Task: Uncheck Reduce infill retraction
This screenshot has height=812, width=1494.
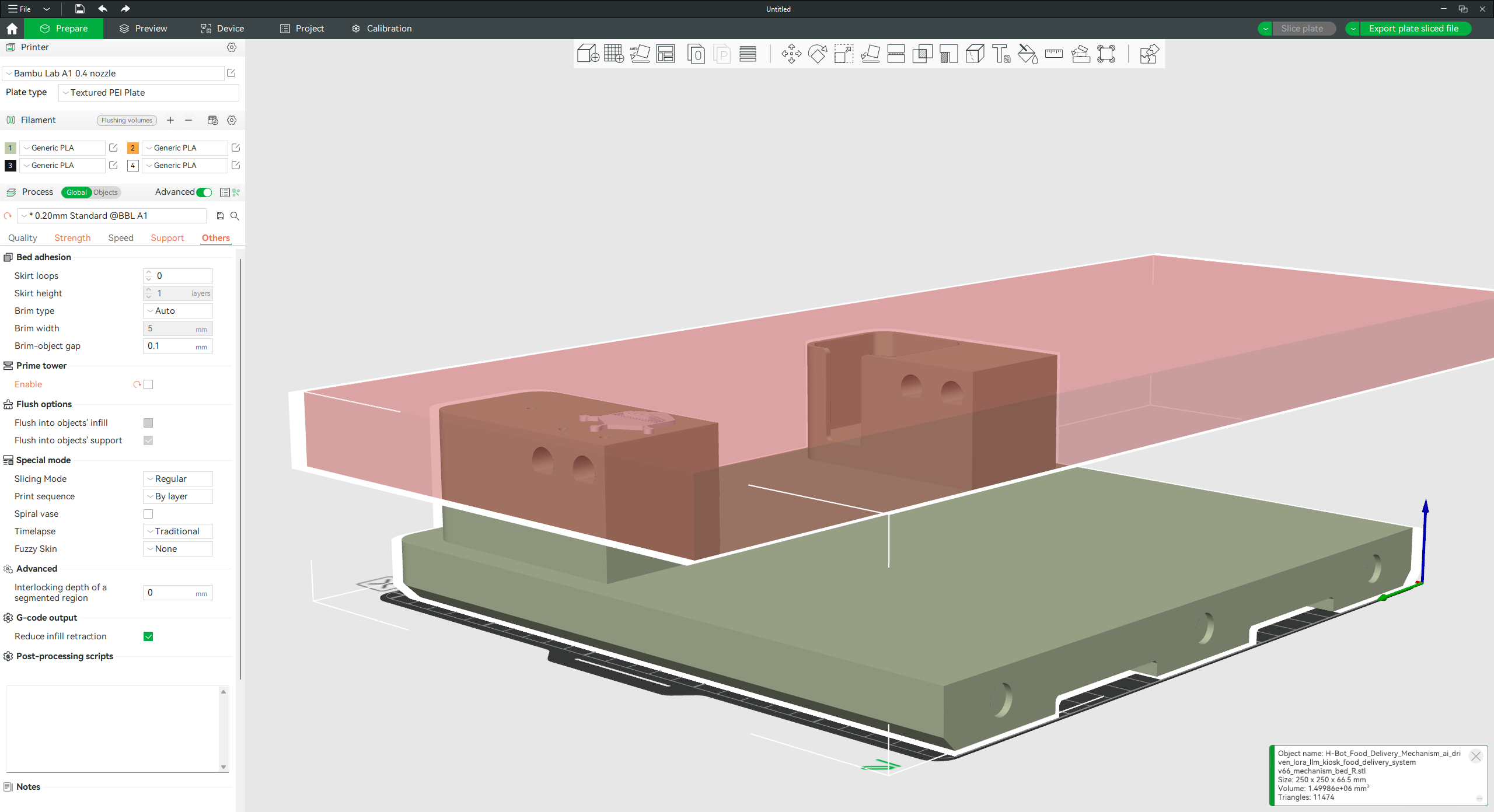Action: coord(148,636)
